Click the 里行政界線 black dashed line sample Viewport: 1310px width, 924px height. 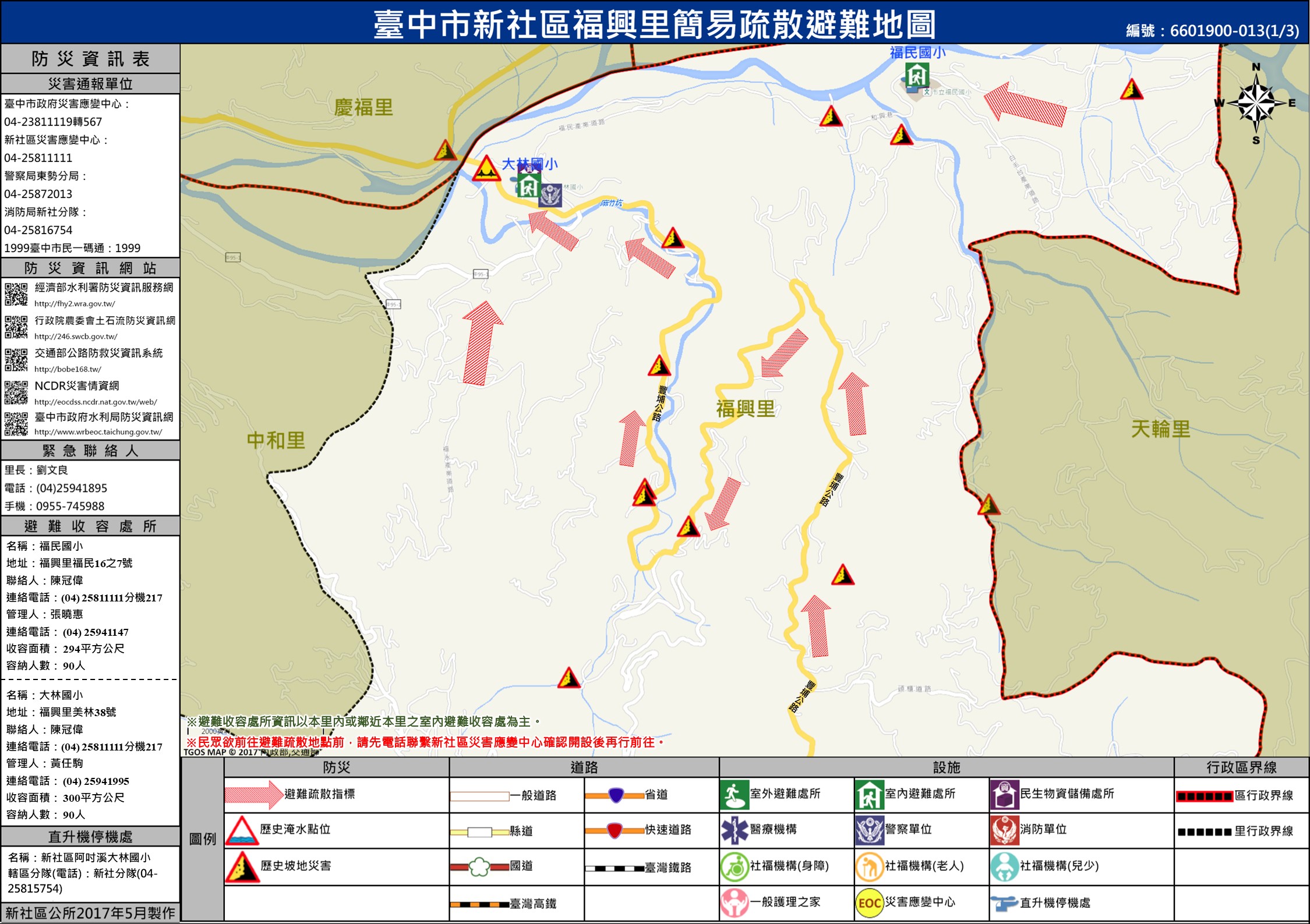click(x=1204, y=832)
